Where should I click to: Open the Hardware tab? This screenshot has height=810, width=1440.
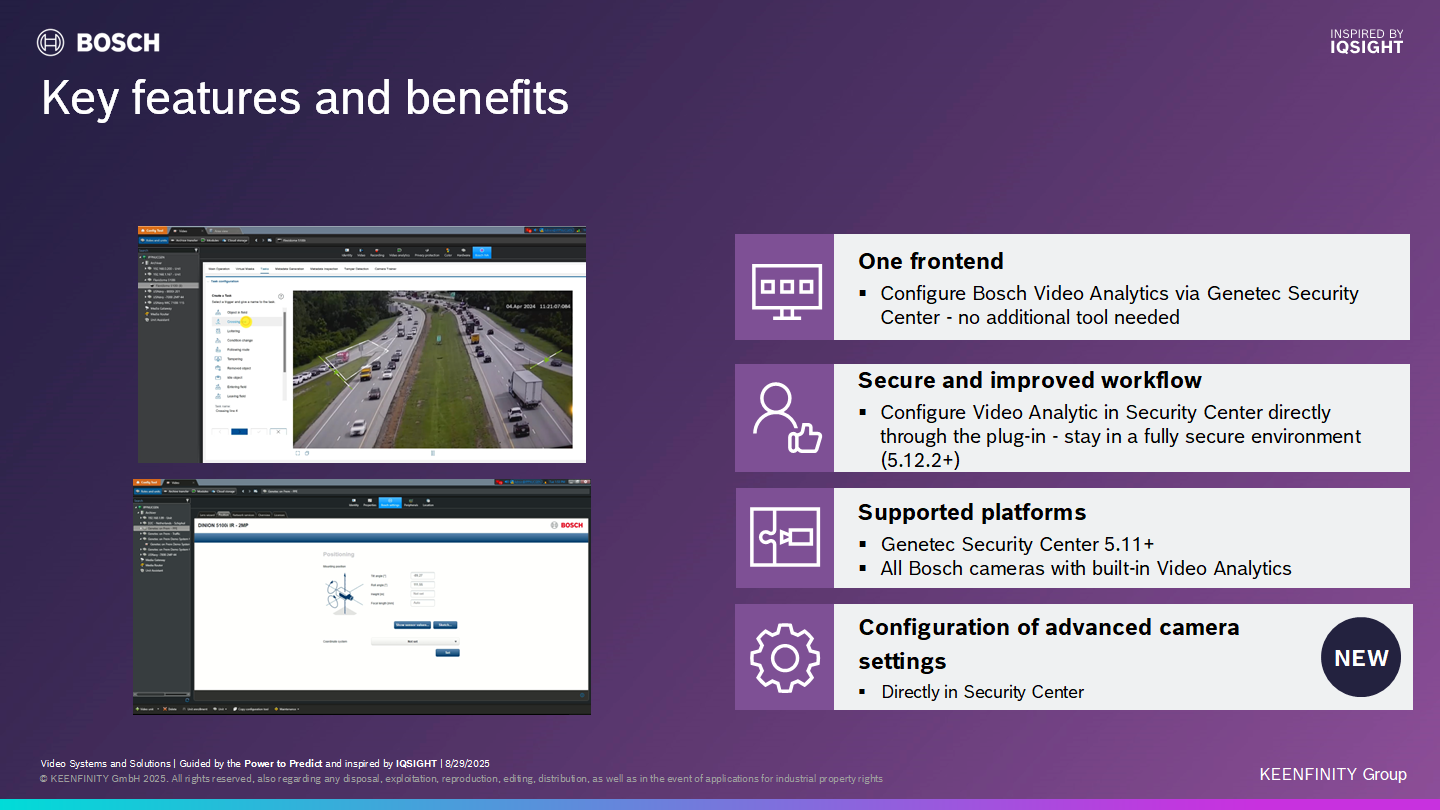click(x=463, y=254)
